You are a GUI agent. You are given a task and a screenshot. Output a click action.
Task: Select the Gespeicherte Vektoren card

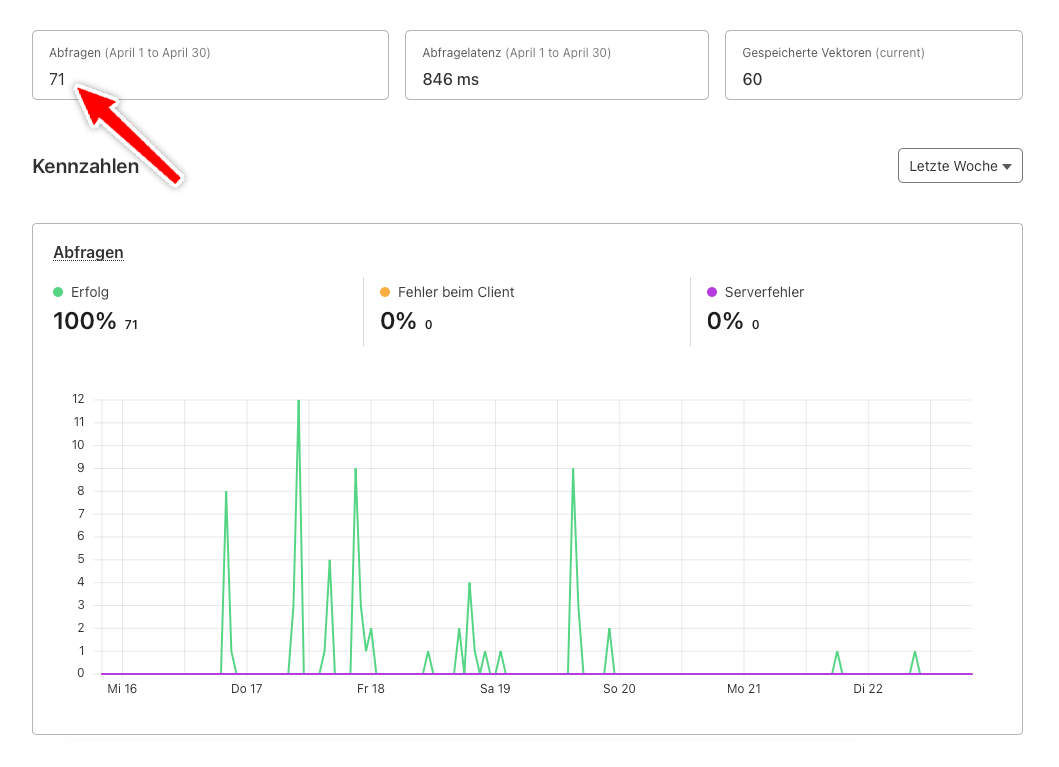click(873, 65)
